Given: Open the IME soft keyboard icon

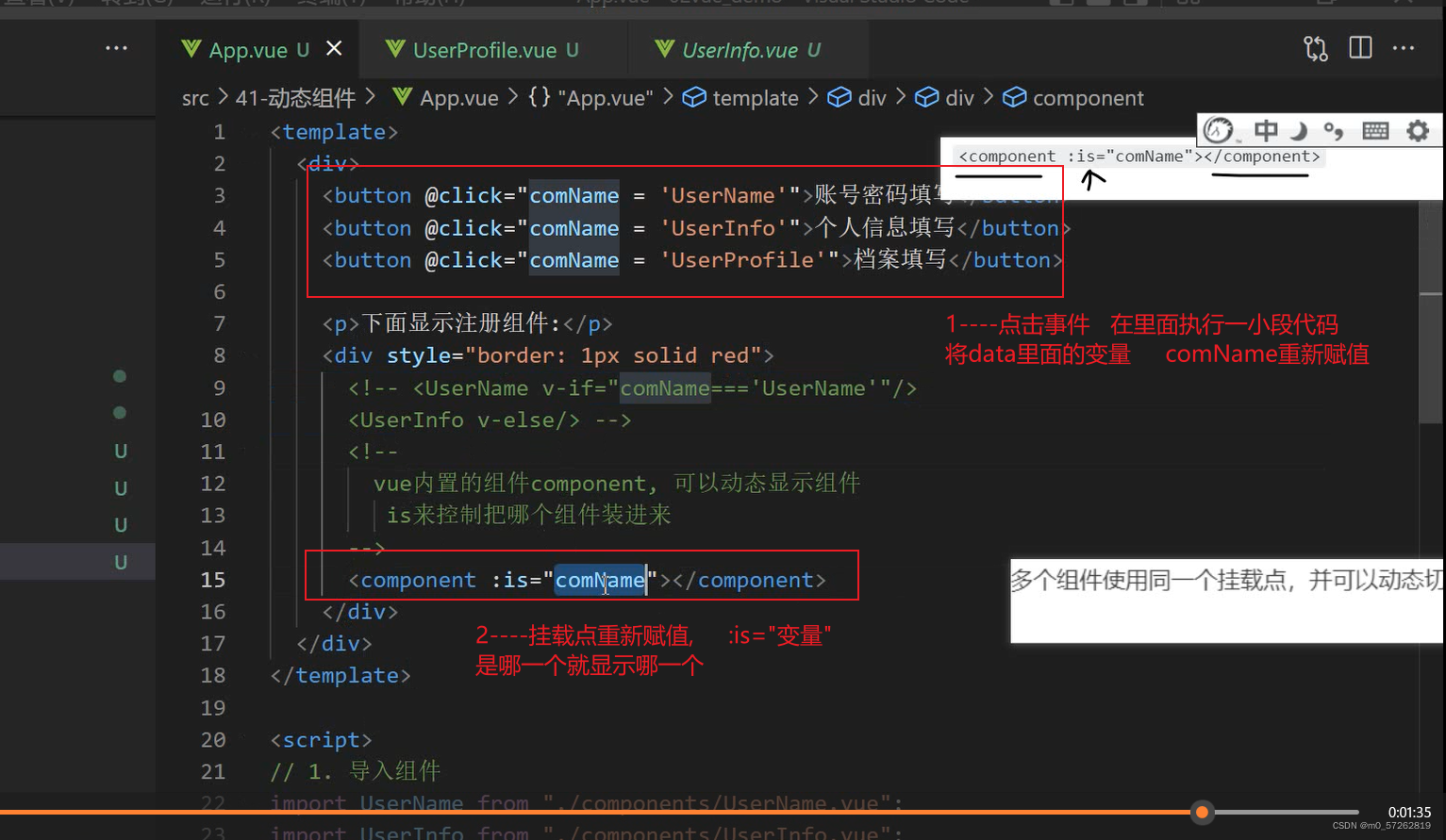Looking at the screenshot, I should click(1375, 130).
